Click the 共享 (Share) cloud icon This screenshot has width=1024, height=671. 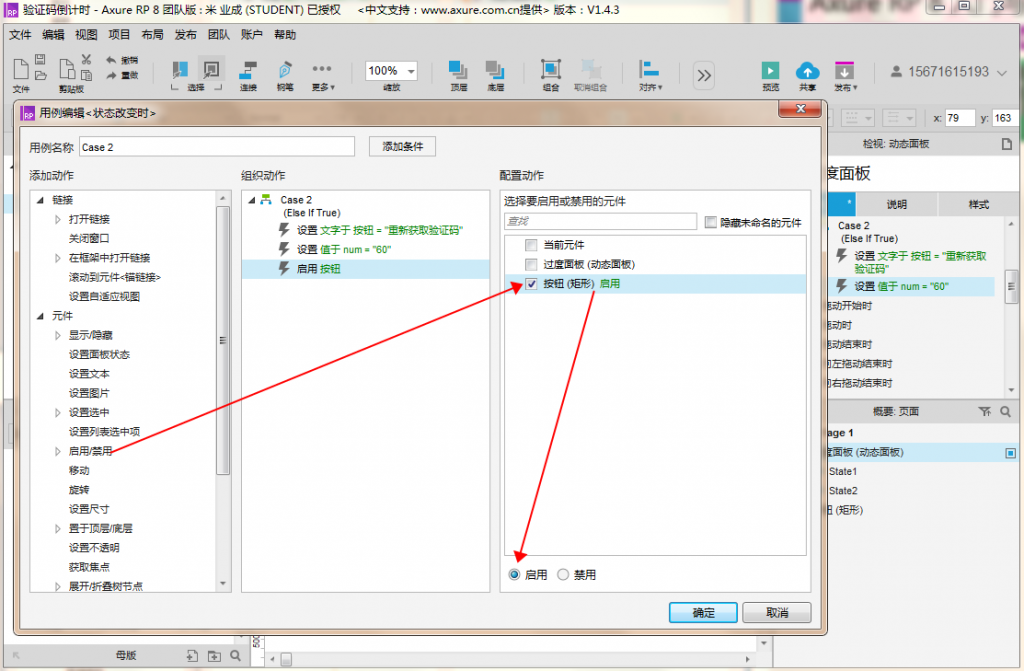807,71
